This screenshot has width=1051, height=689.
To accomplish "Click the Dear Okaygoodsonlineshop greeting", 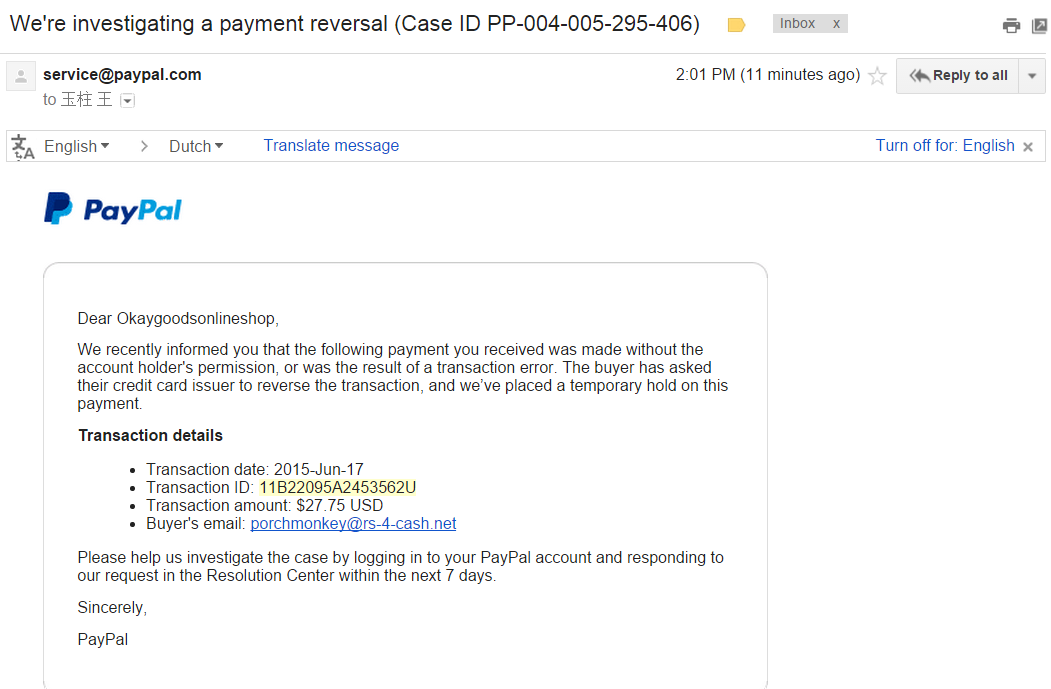I will [178, 318].
